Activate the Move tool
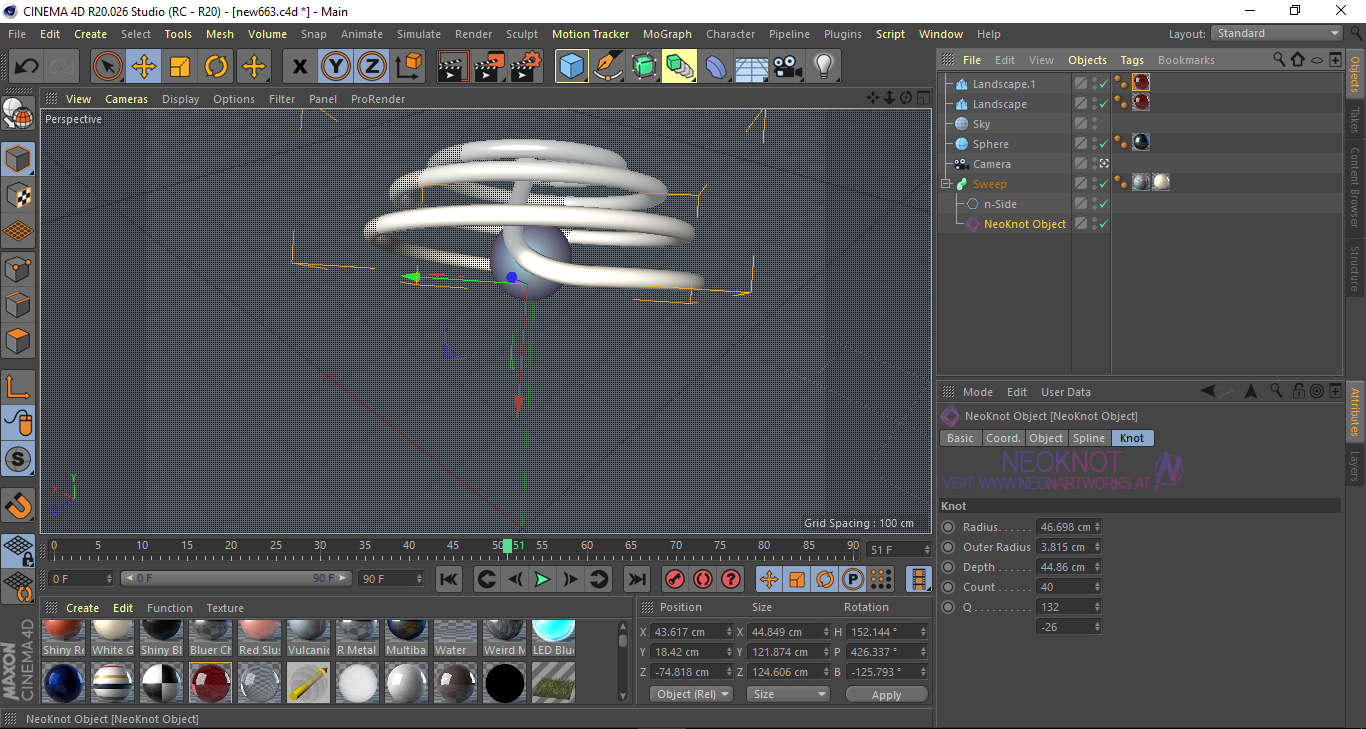The height and width of the screenshot is (729, 1366). tap(144, 67)
